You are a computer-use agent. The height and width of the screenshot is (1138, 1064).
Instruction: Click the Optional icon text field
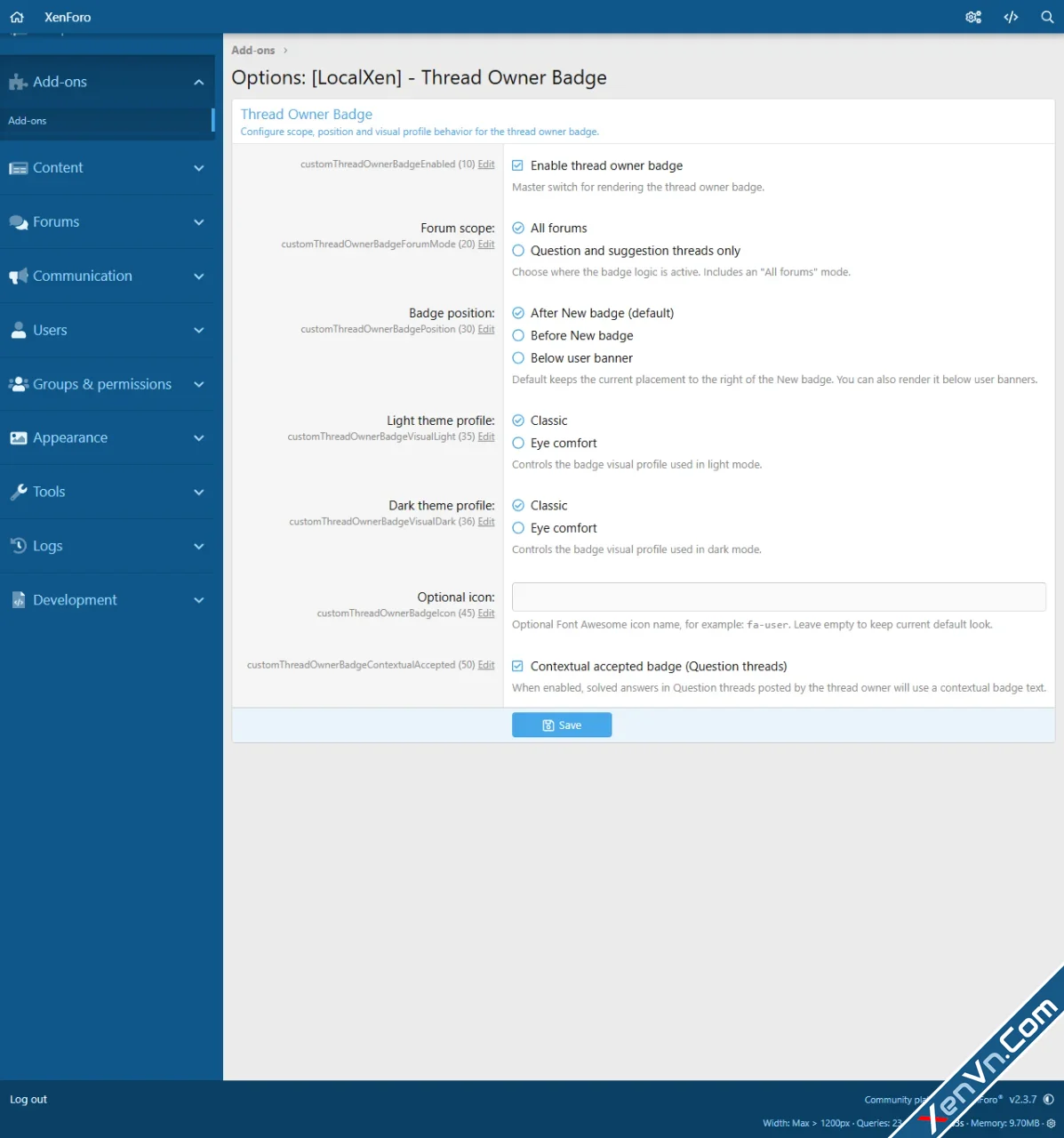click(x=779, y=597)
